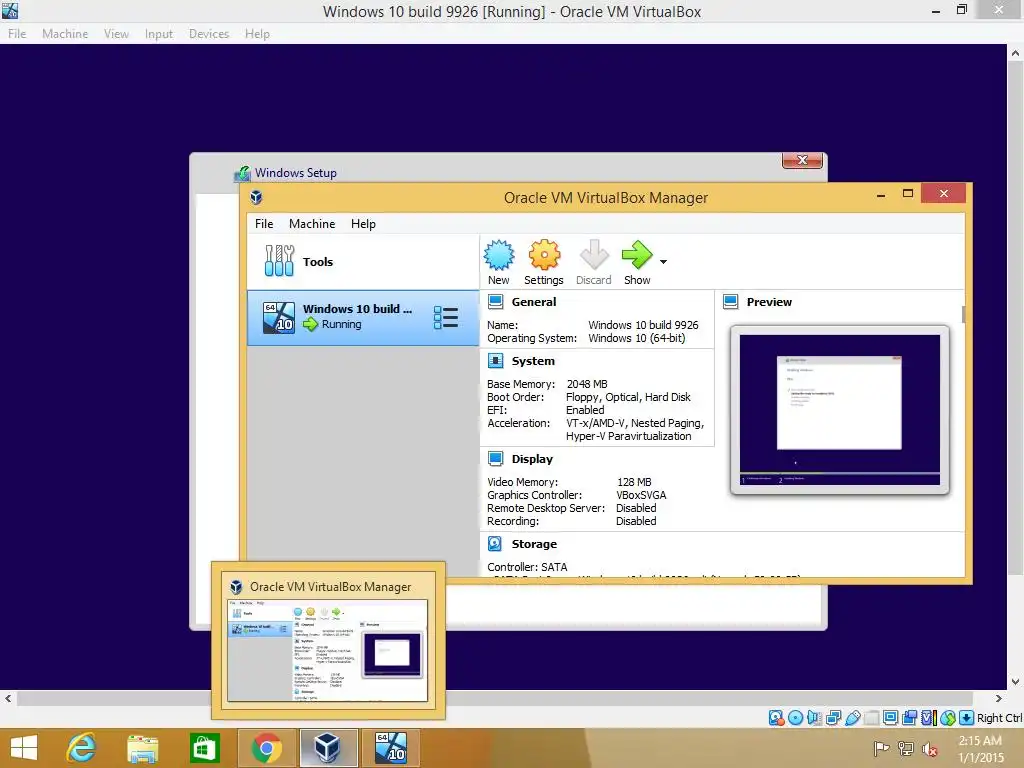Viewport: 1024px width, 768px height.
Task: Open the outer VM window Machine menu
Action: [x=65, y=33]
